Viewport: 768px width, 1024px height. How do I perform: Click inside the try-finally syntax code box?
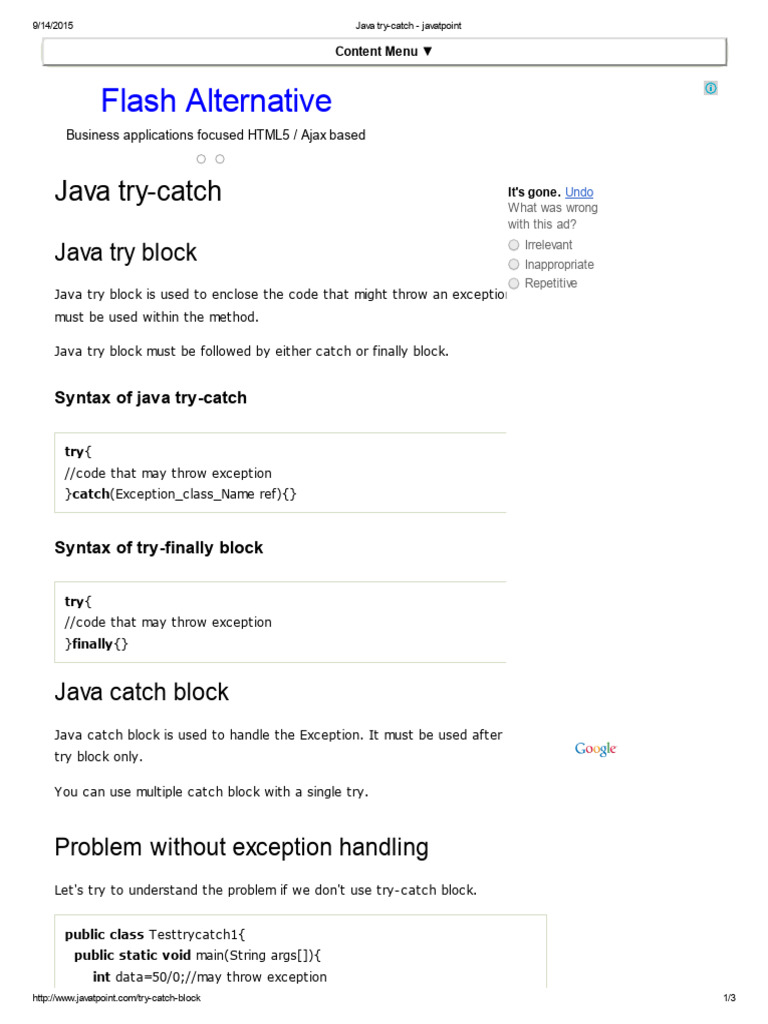pyautogui.click(x=280, y=622)
